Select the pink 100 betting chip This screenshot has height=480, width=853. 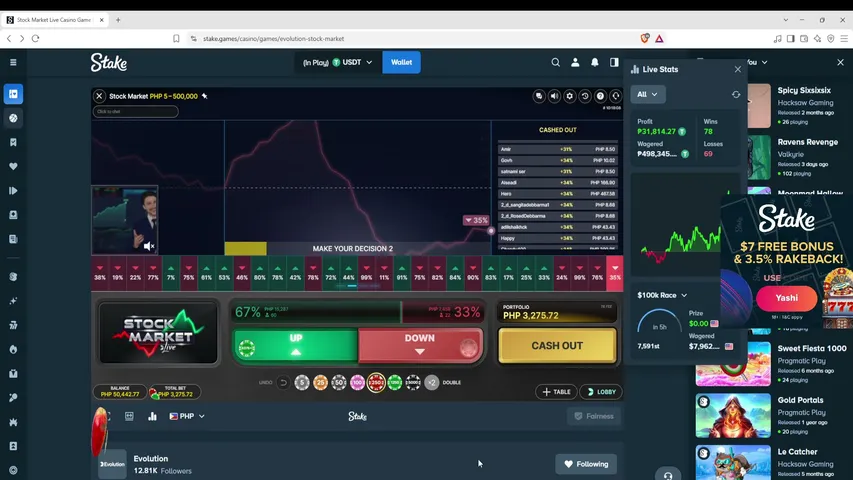coord(357,383)
